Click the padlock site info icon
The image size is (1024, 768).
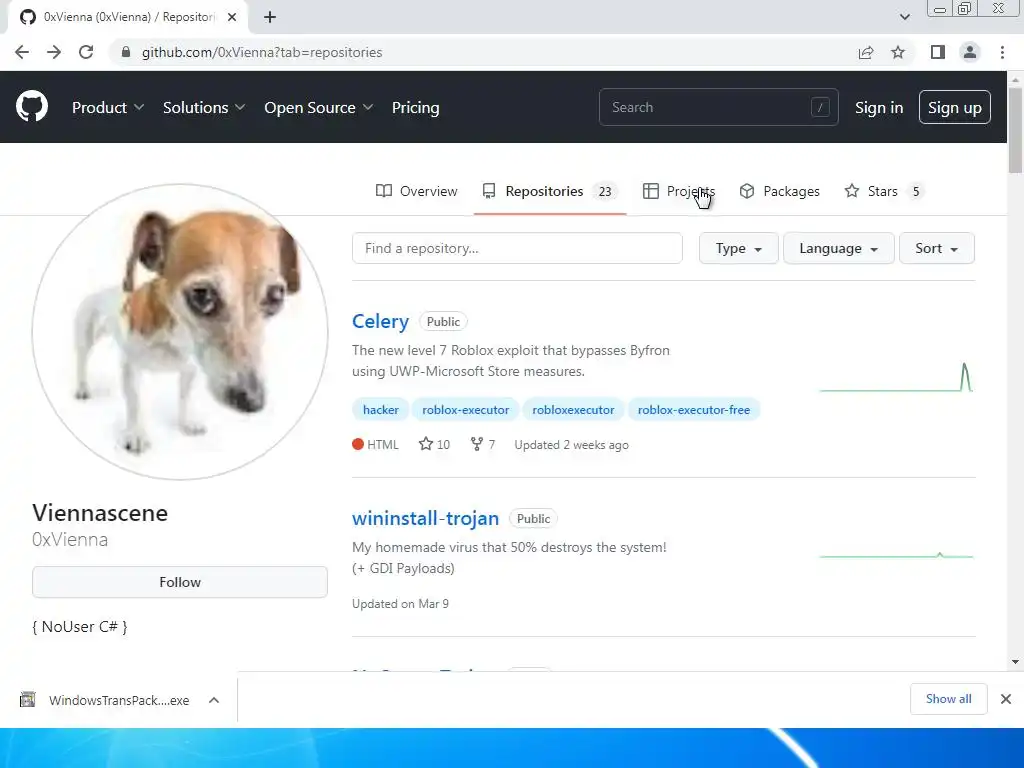click(126, 52)
